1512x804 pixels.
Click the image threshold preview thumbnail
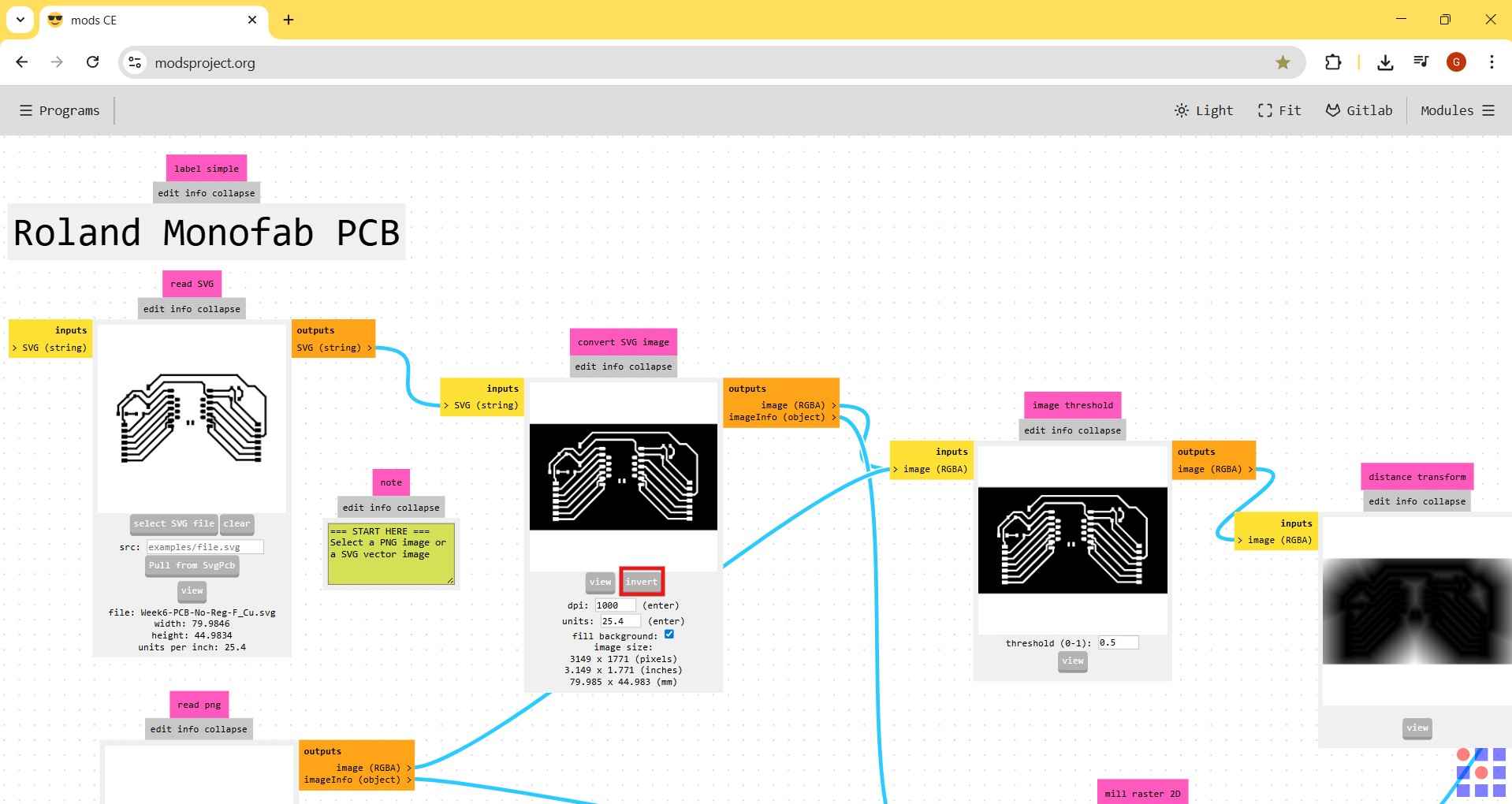tap(1073, 540)
